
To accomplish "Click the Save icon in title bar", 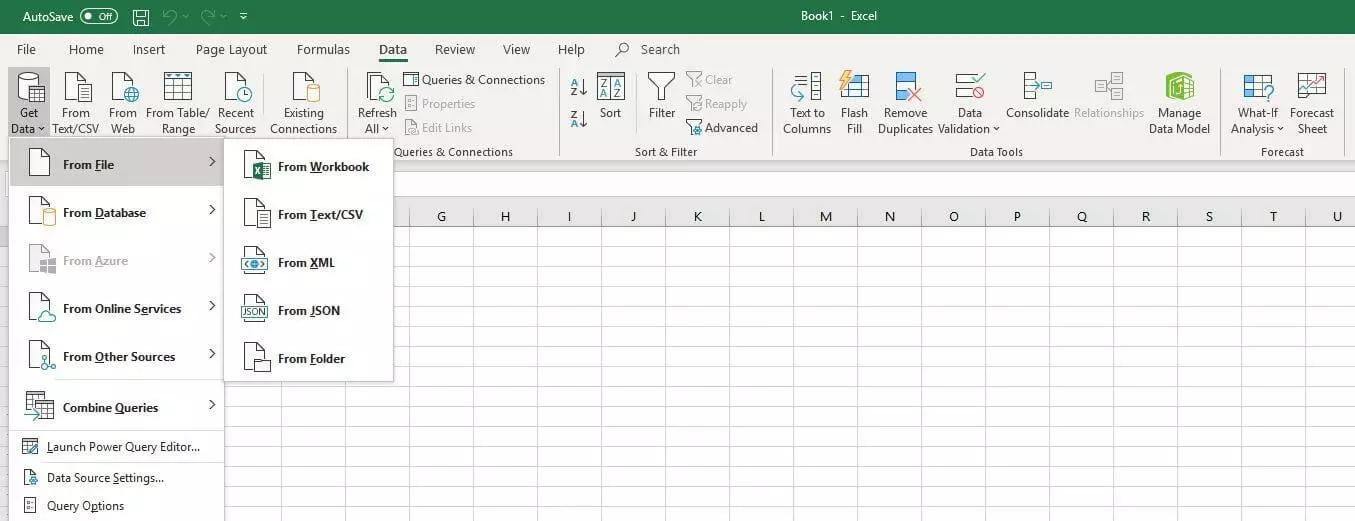I will pyautogui.click(x=141, y=17).
